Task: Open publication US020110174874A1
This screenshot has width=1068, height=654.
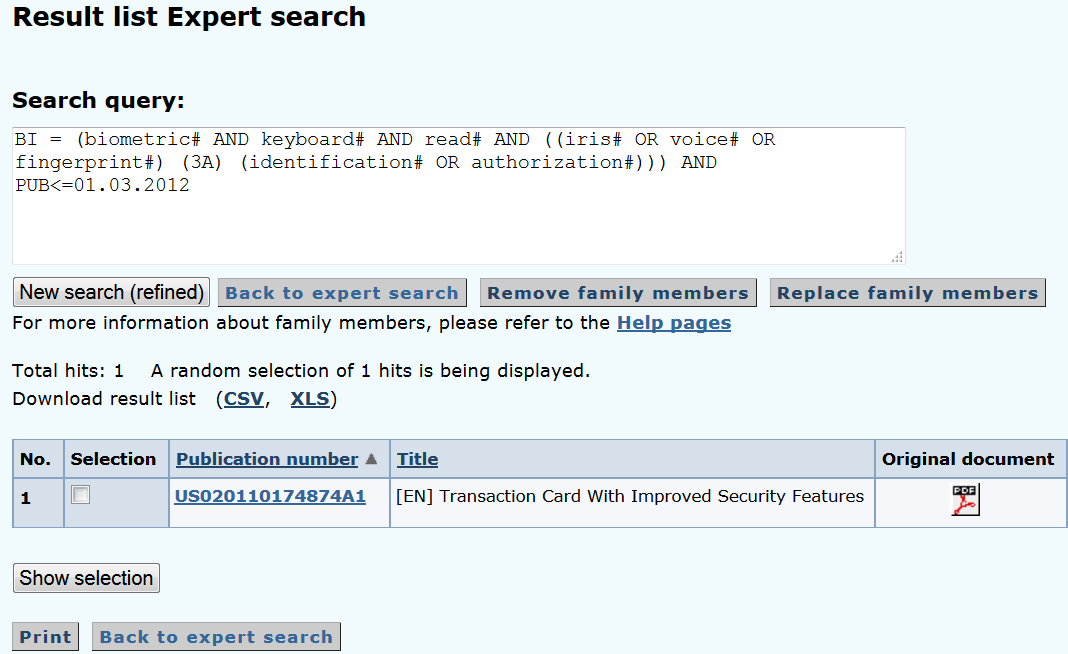Action: [270, 496]
